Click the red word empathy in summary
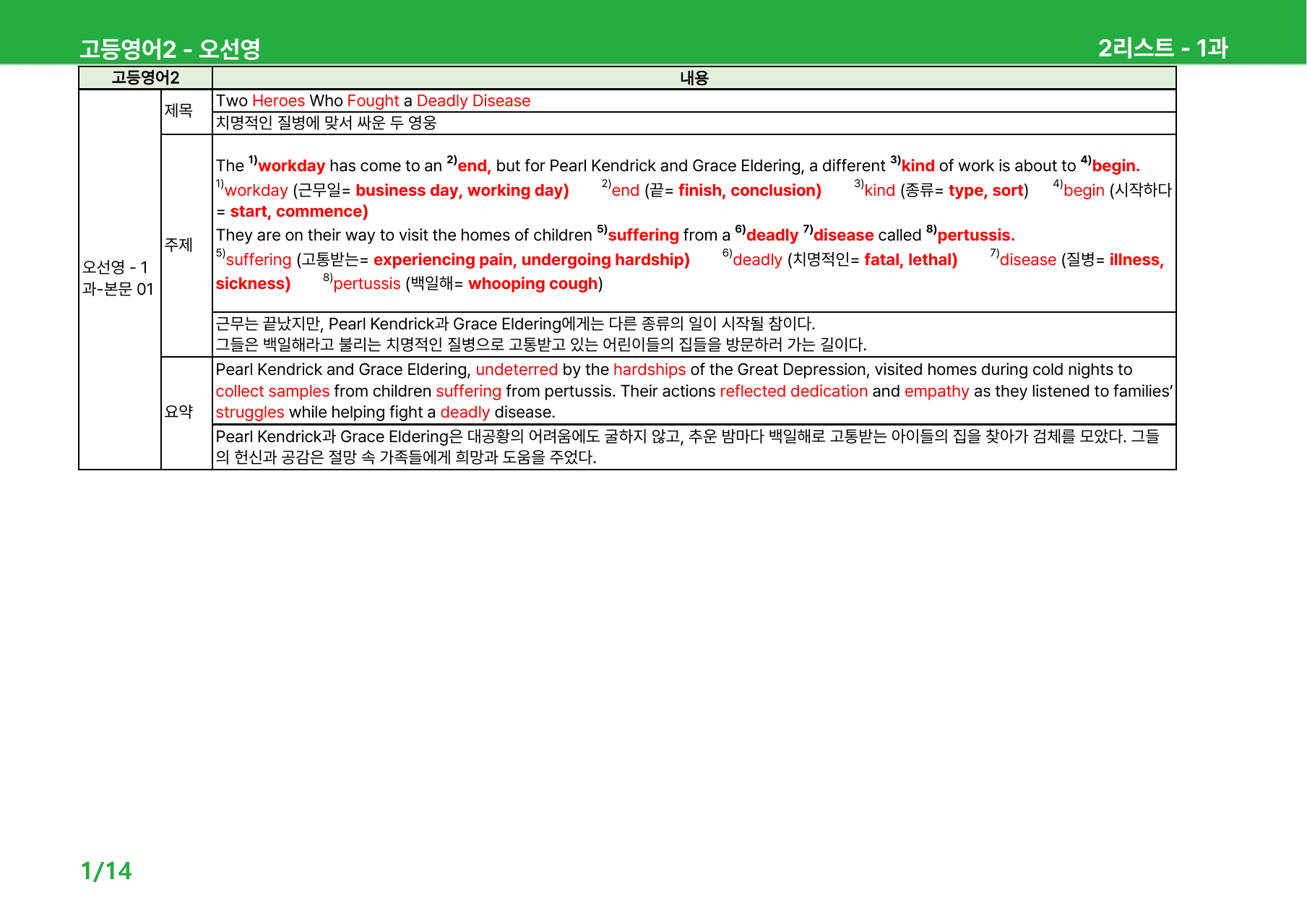Viewport: 1307px width, 924px height. [x=936, y=392]
